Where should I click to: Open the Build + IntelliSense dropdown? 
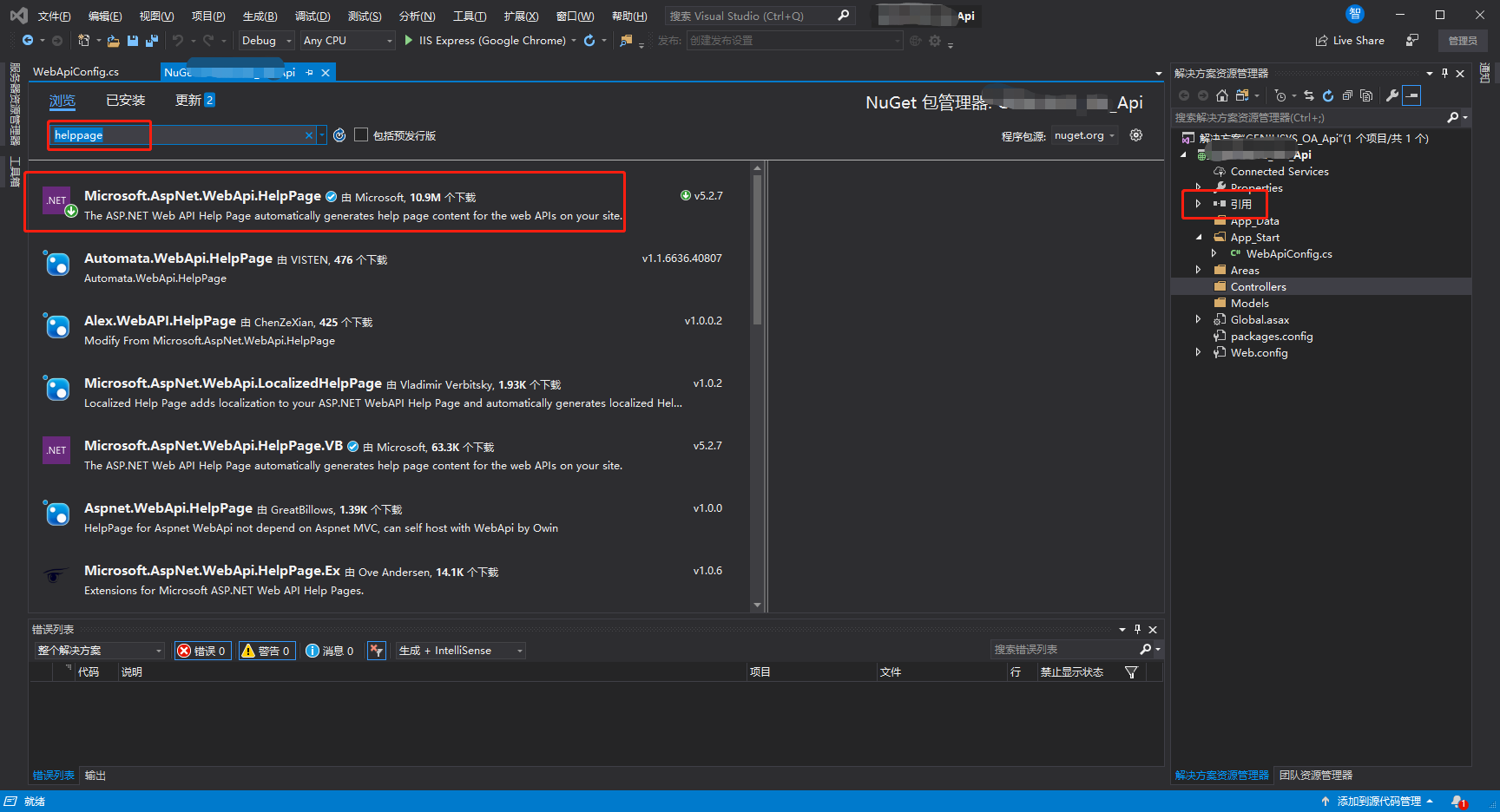(461, 651)
